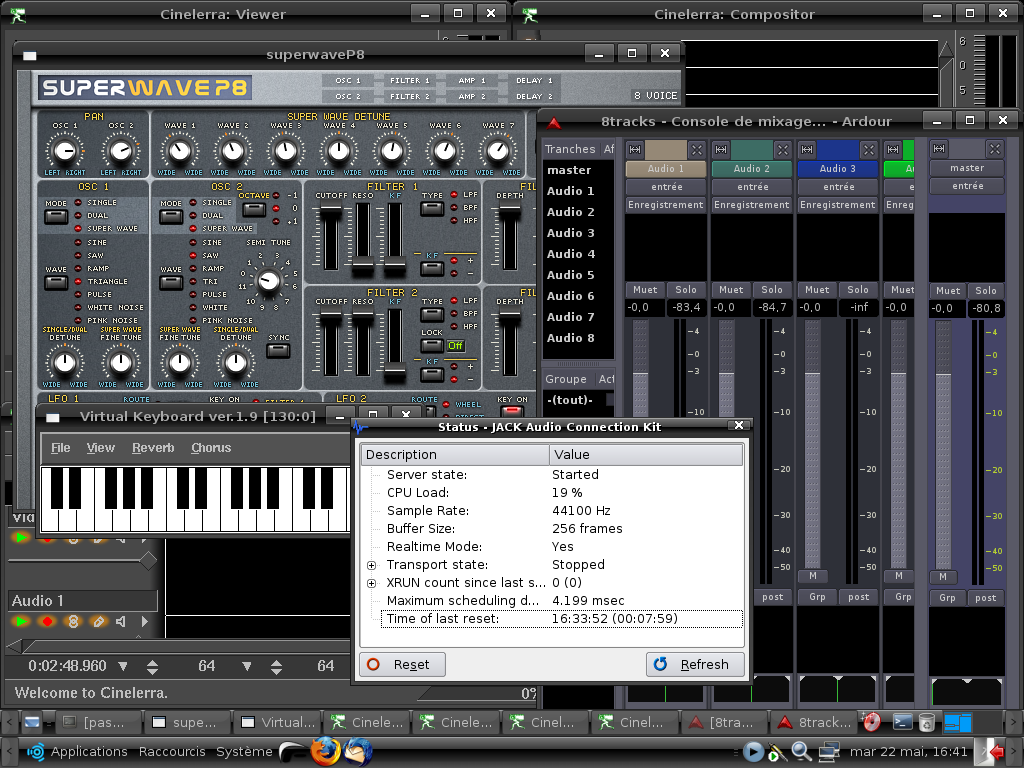Open the Reverb menu in Virtual Keyboard
This screenshot has width=1024, height=768.
pyautogui.click(x=153, y=448)
